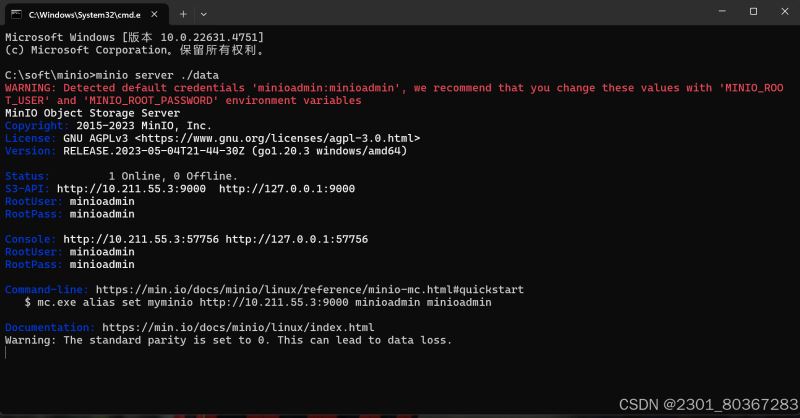The height and width of the screenshot is (418, 800).
Task: Maximize the terminal window
Action: [753, 11]
